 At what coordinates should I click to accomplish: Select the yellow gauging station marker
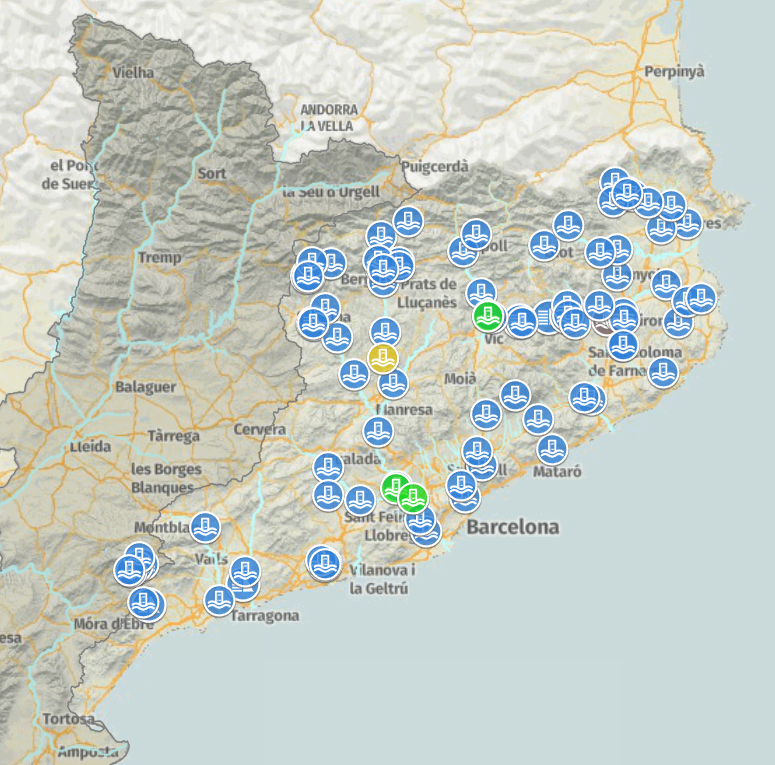pyautogui.click(x=383, y=358)
